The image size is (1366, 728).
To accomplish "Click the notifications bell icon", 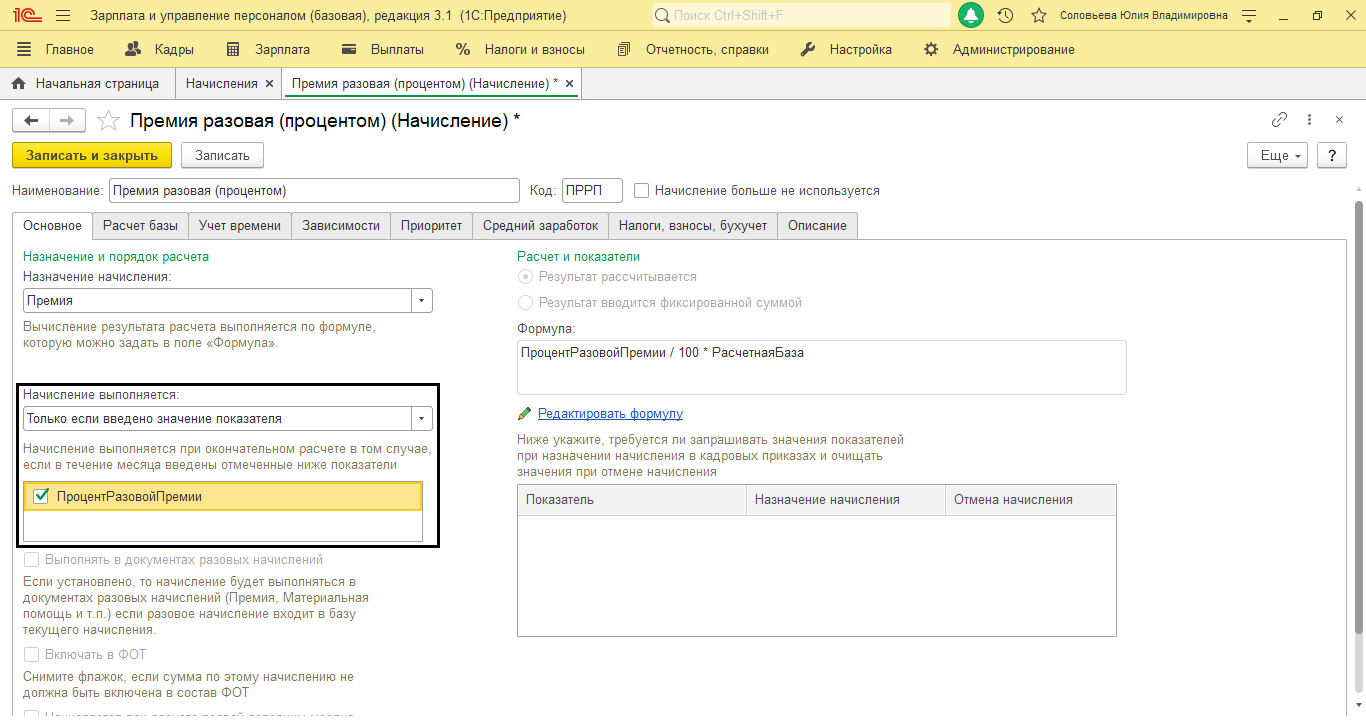I will [970, 16].
